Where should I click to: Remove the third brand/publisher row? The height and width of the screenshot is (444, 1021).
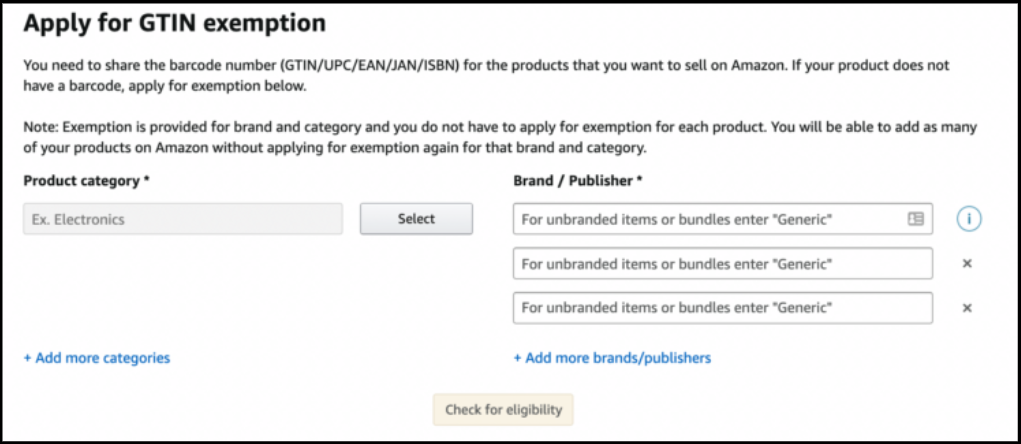pyautogui.click(x=967, y=308)
